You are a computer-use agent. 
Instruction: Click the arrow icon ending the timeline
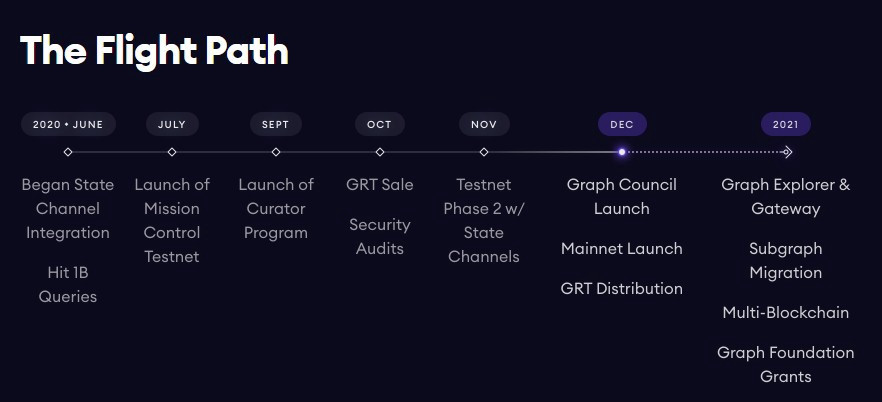coord(788,152)
